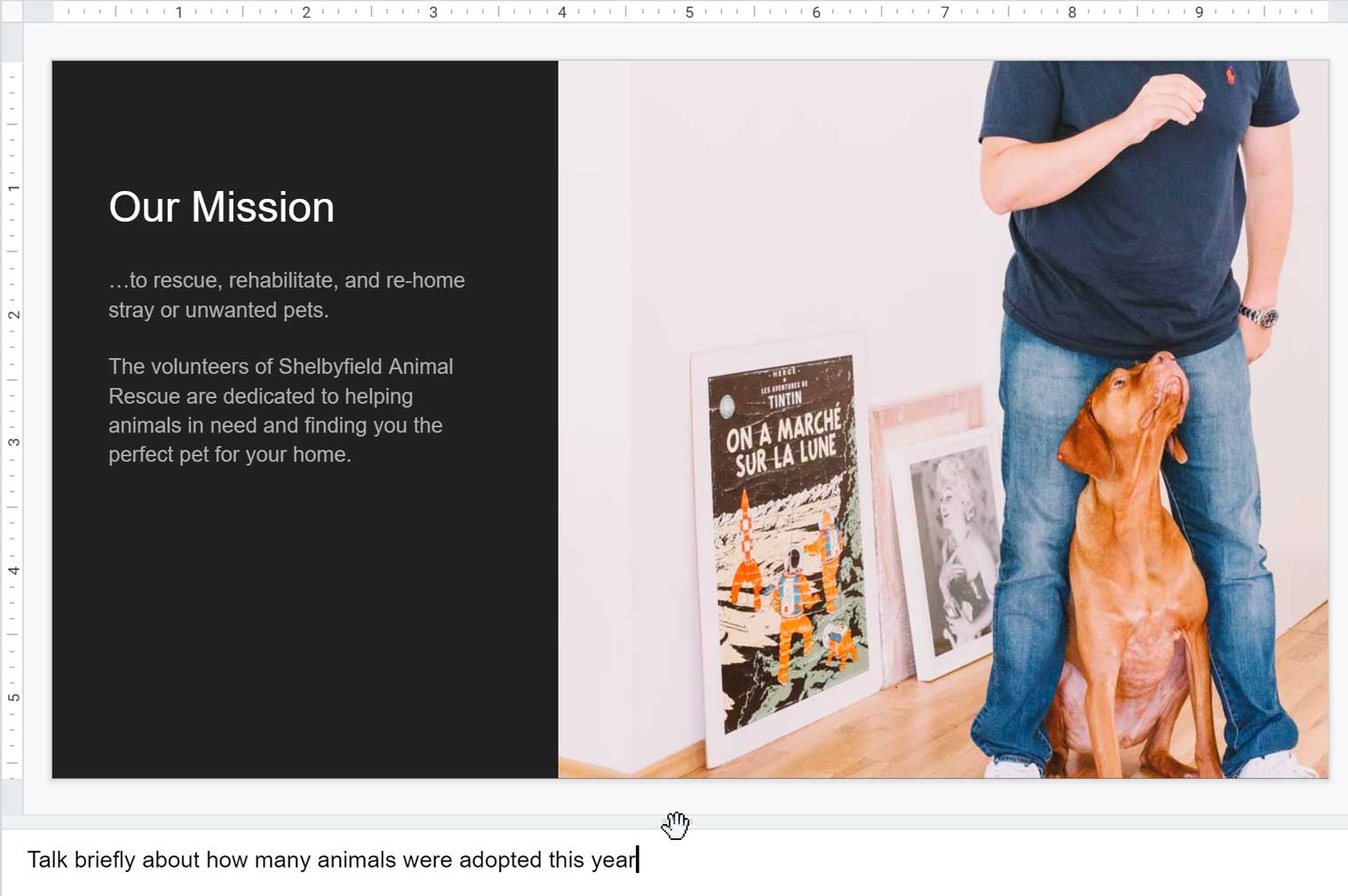Click the horizontal ruler at the 7-inch mark
The image size is (1348, 896).
(943, 13)
